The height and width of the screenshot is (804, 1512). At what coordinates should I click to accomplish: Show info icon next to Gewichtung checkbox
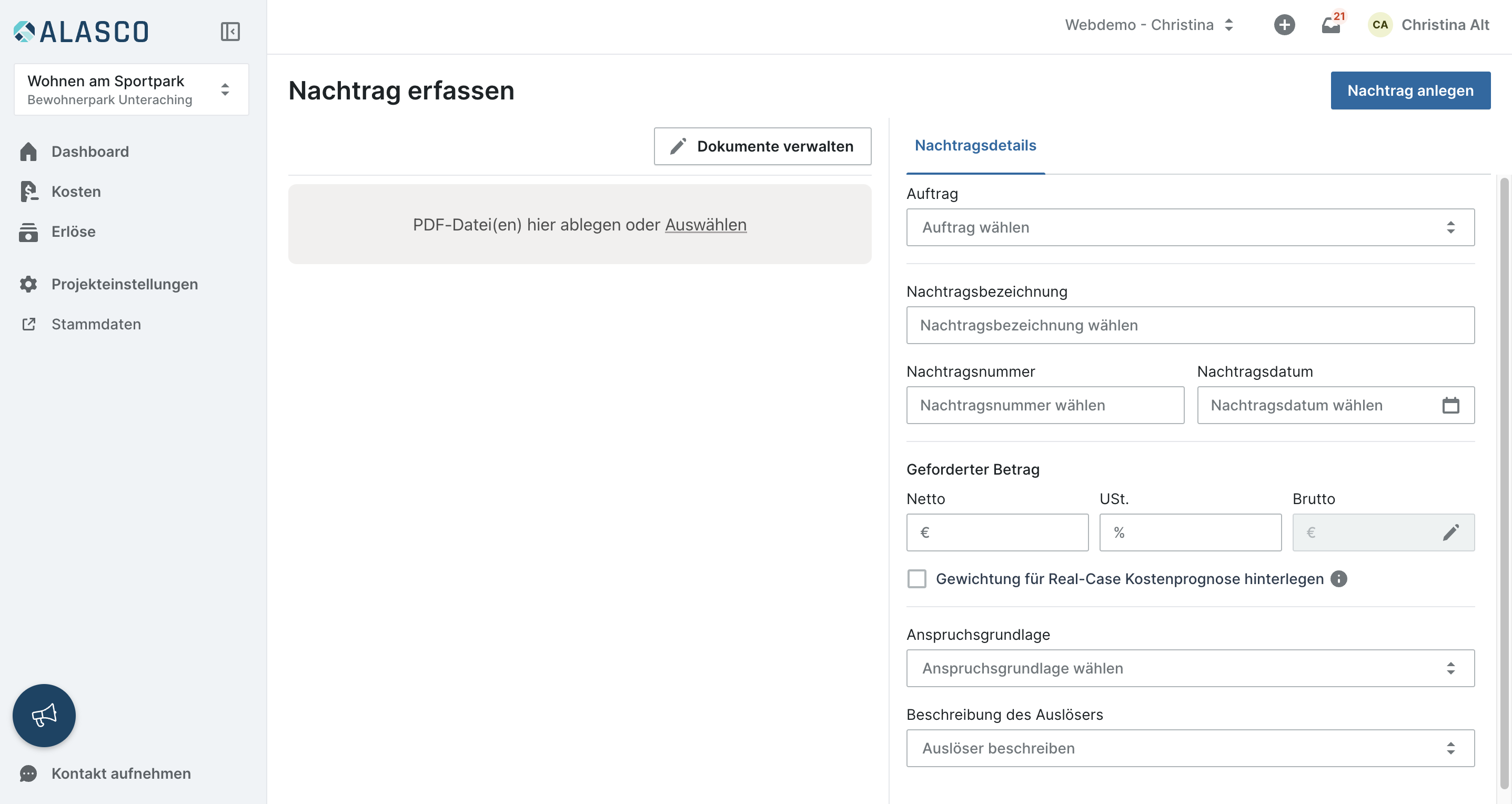point(1338,579)
